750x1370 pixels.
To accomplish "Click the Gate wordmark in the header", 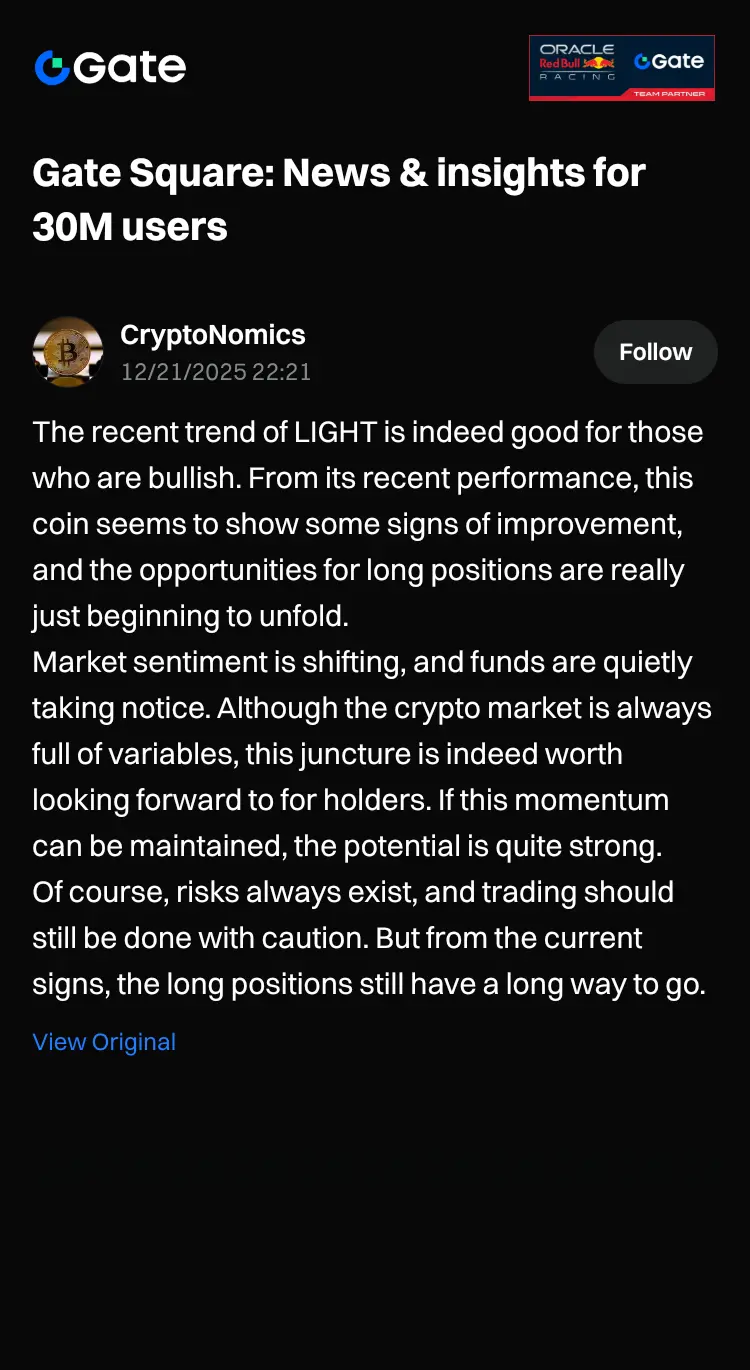I will point(130,67).
